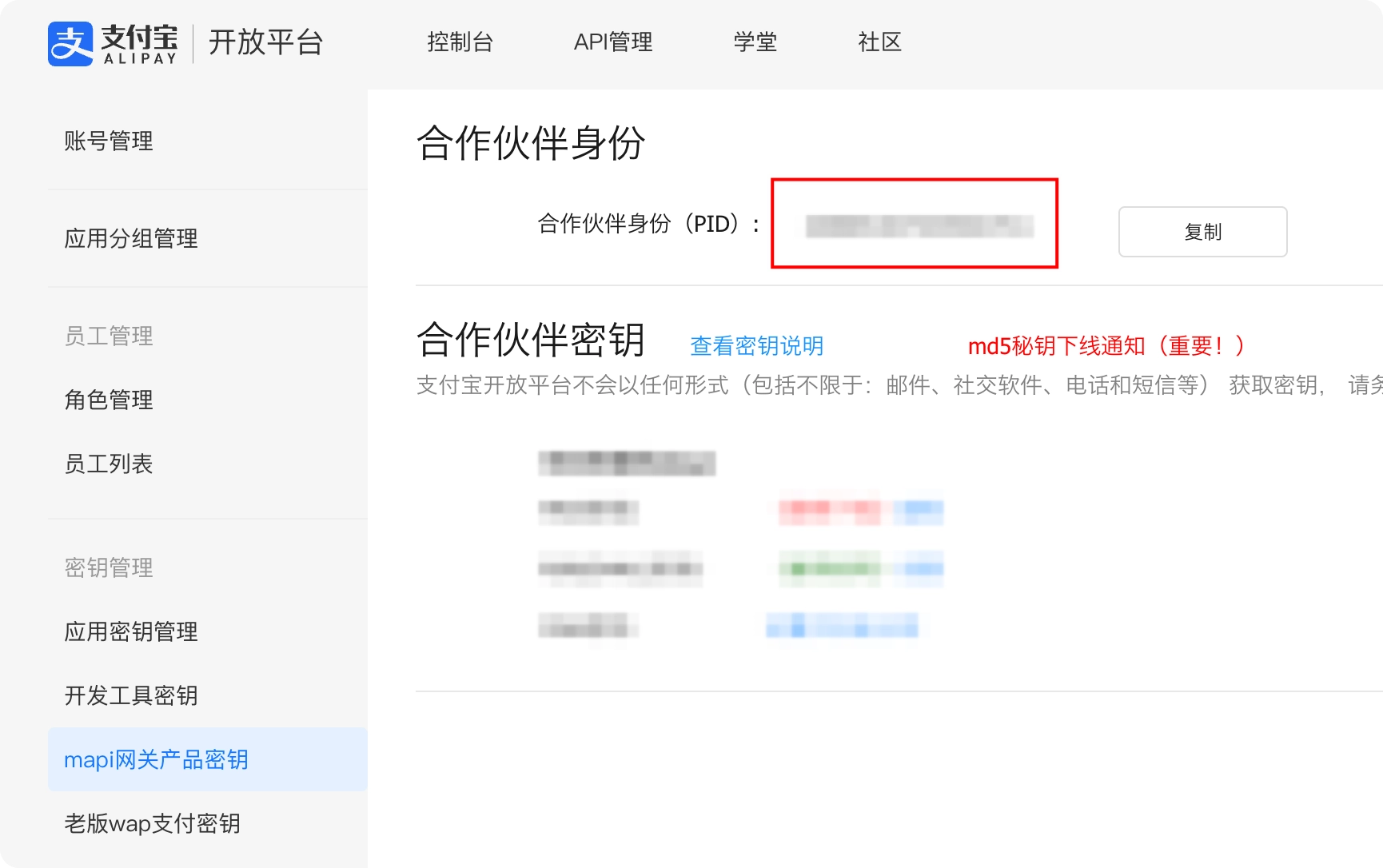
Task: Open 应用密钥管理 in the sidebar
Action: point(131,631)
